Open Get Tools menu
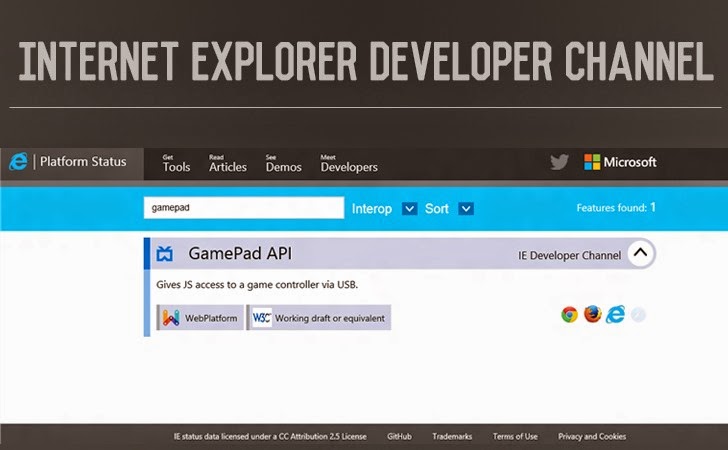The height and width of the screenshot is (450, 728). tap(176, 164)
